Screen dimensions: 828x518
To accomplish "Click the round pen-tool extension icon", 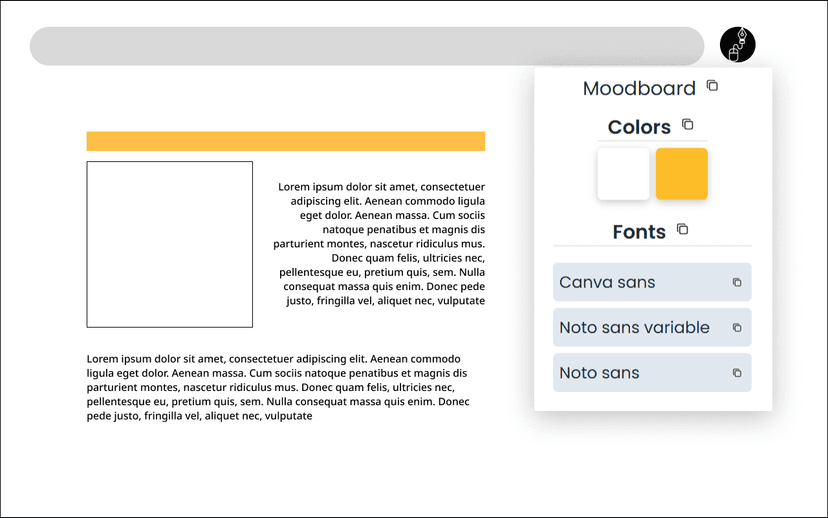I will point(737,44).
